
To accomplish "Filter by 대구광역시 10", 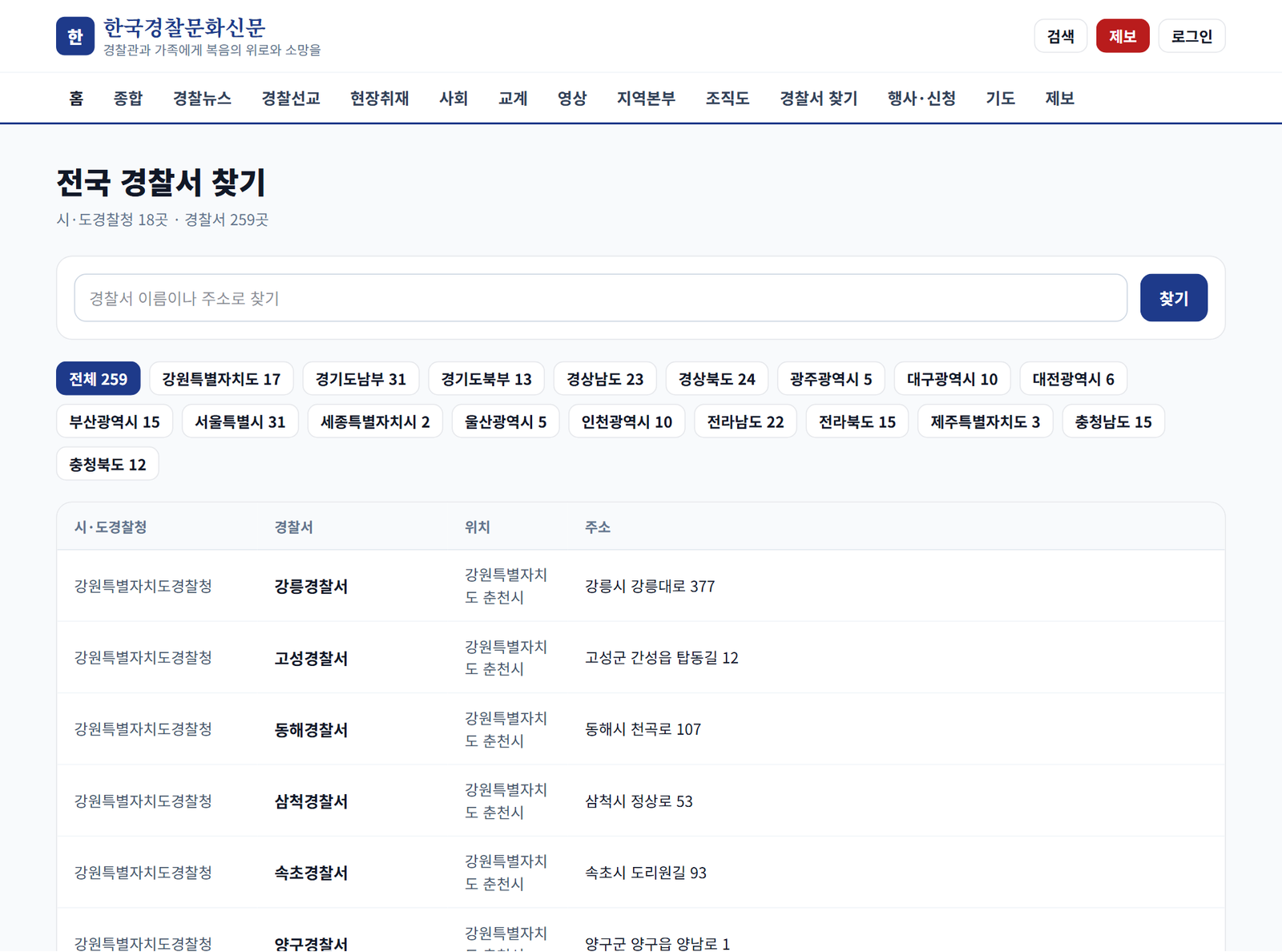I will pyautogui.click(x=952, y=379).
